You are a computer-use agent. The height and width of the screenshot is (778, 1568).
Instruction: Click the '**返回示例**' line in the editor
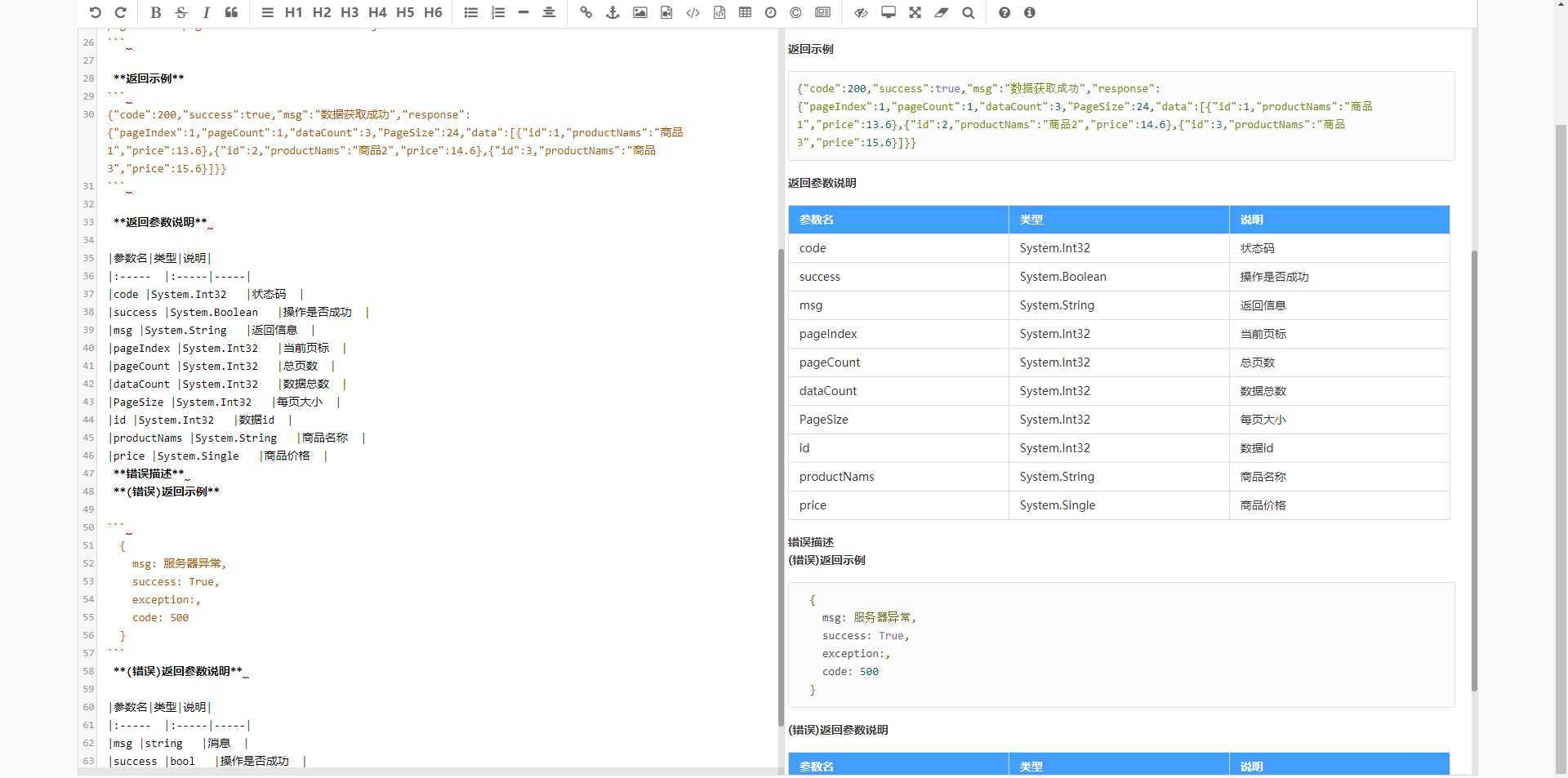[149, 78]
